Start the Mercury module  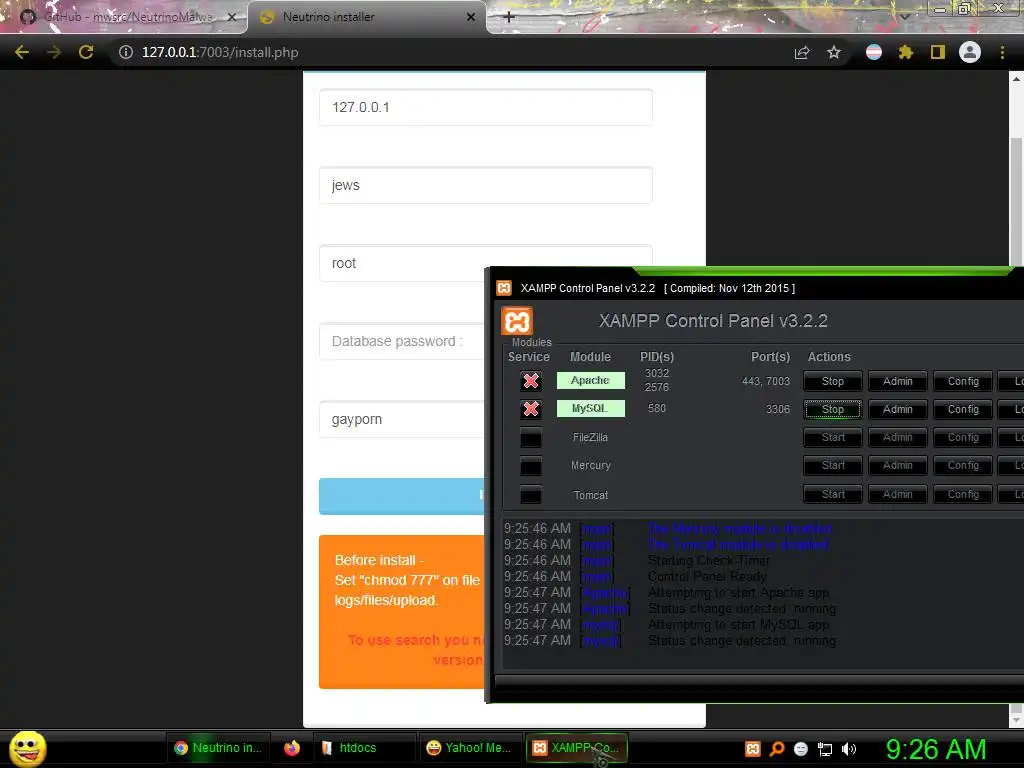[x=833, y=466]
